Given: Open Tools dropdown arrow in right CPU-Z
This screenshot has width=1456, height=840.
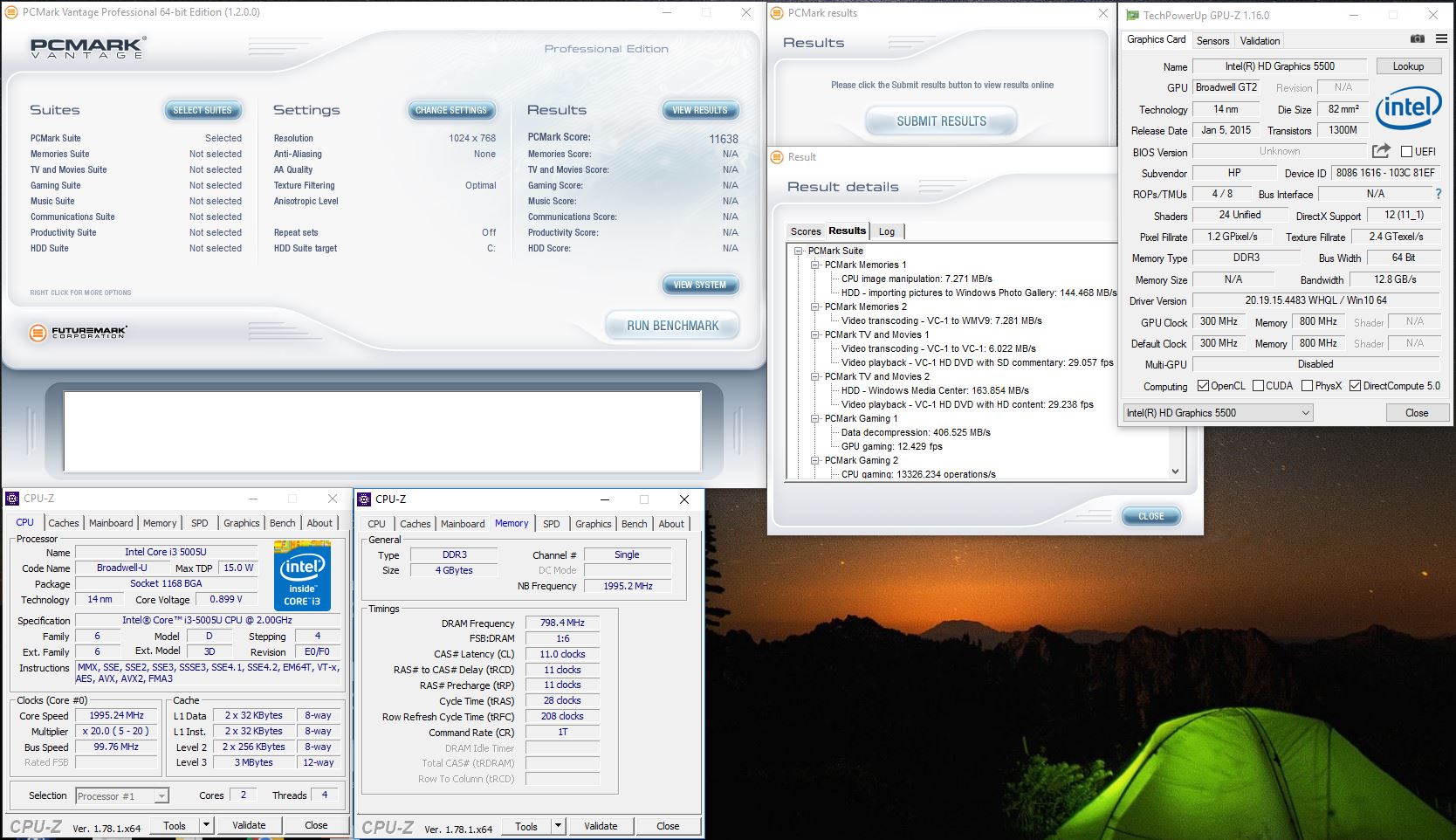Looking at the screenshot, I should [x=558, y=825].
